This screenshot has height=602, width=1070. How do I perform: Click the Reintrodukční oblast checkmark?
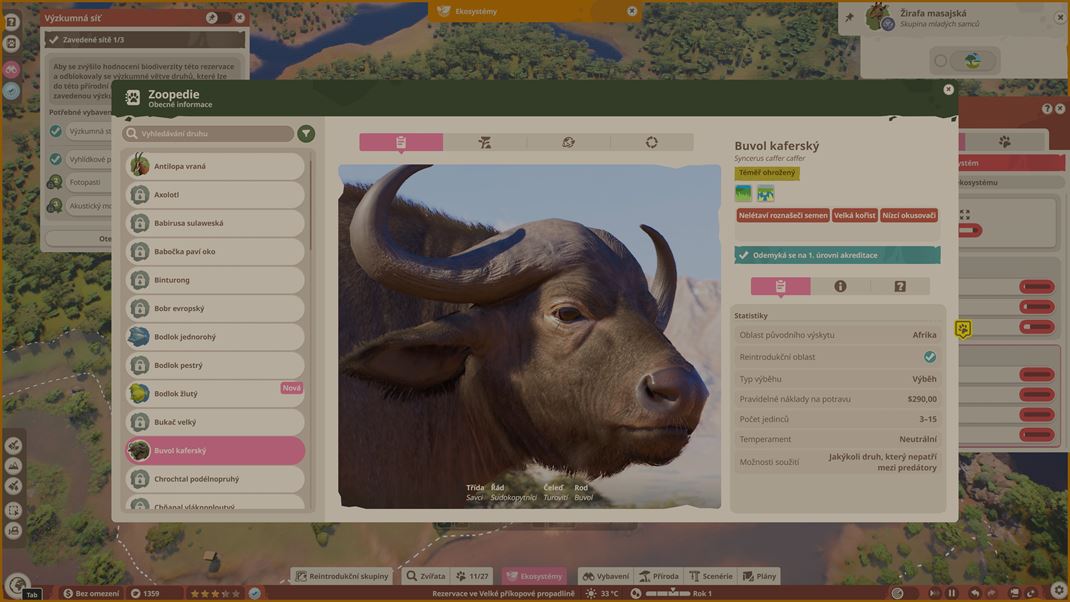pyautogui.click(x=929, y=357)
